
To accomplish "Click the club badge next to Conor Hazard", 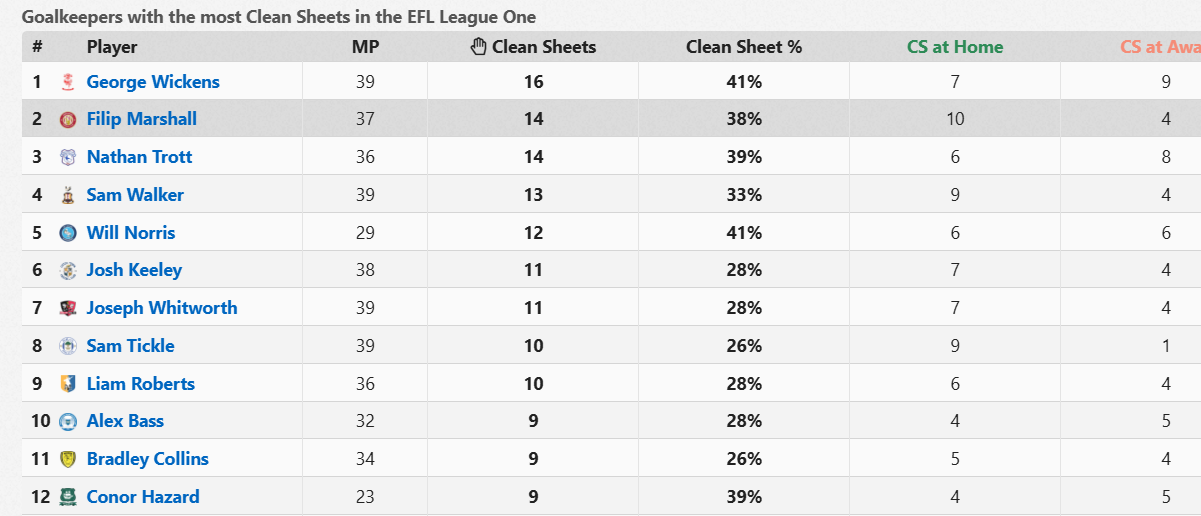I will [x=68, y=497].
